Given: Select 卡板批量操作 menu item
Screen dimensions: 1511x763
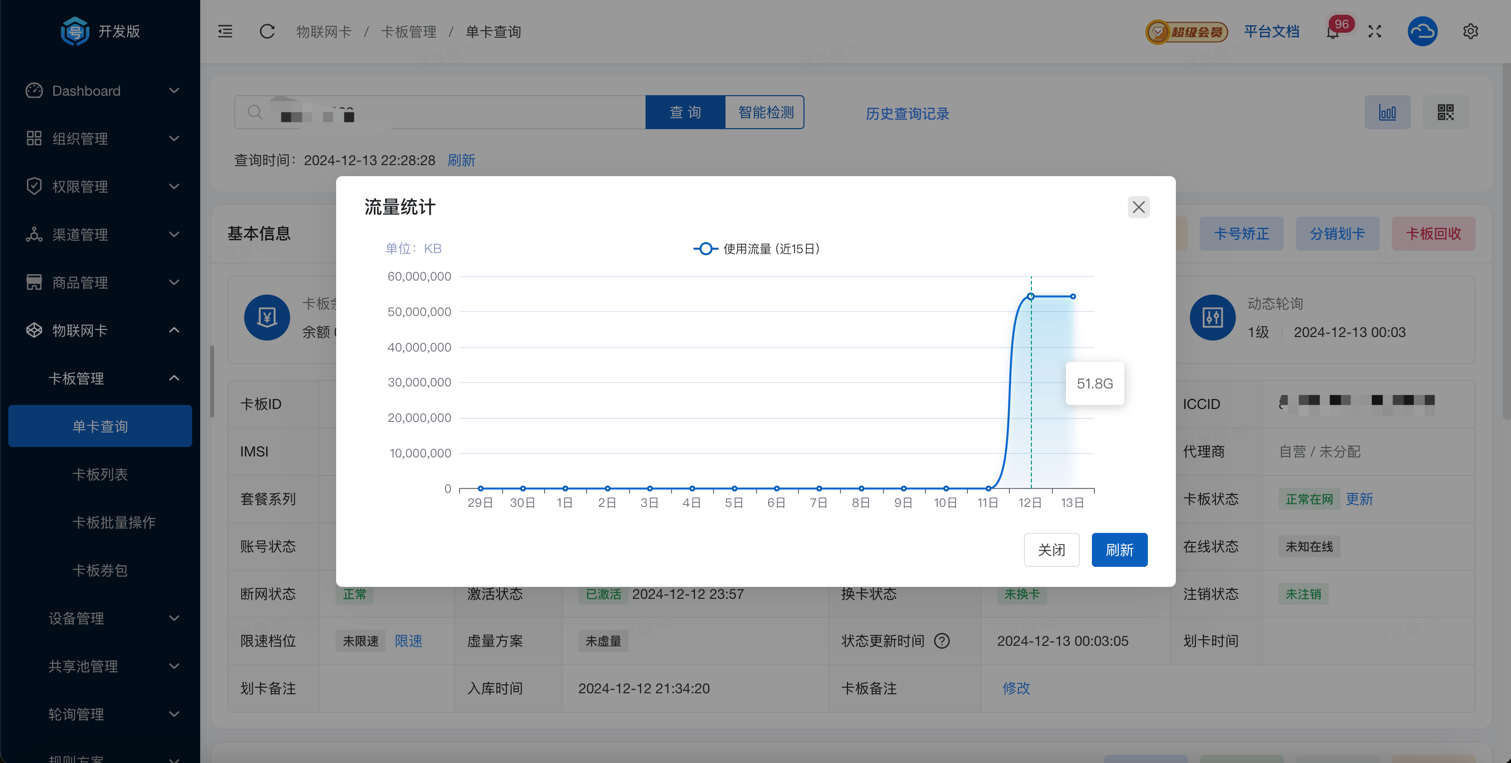Looking at the screenshot, I should [x=113, y=523].
